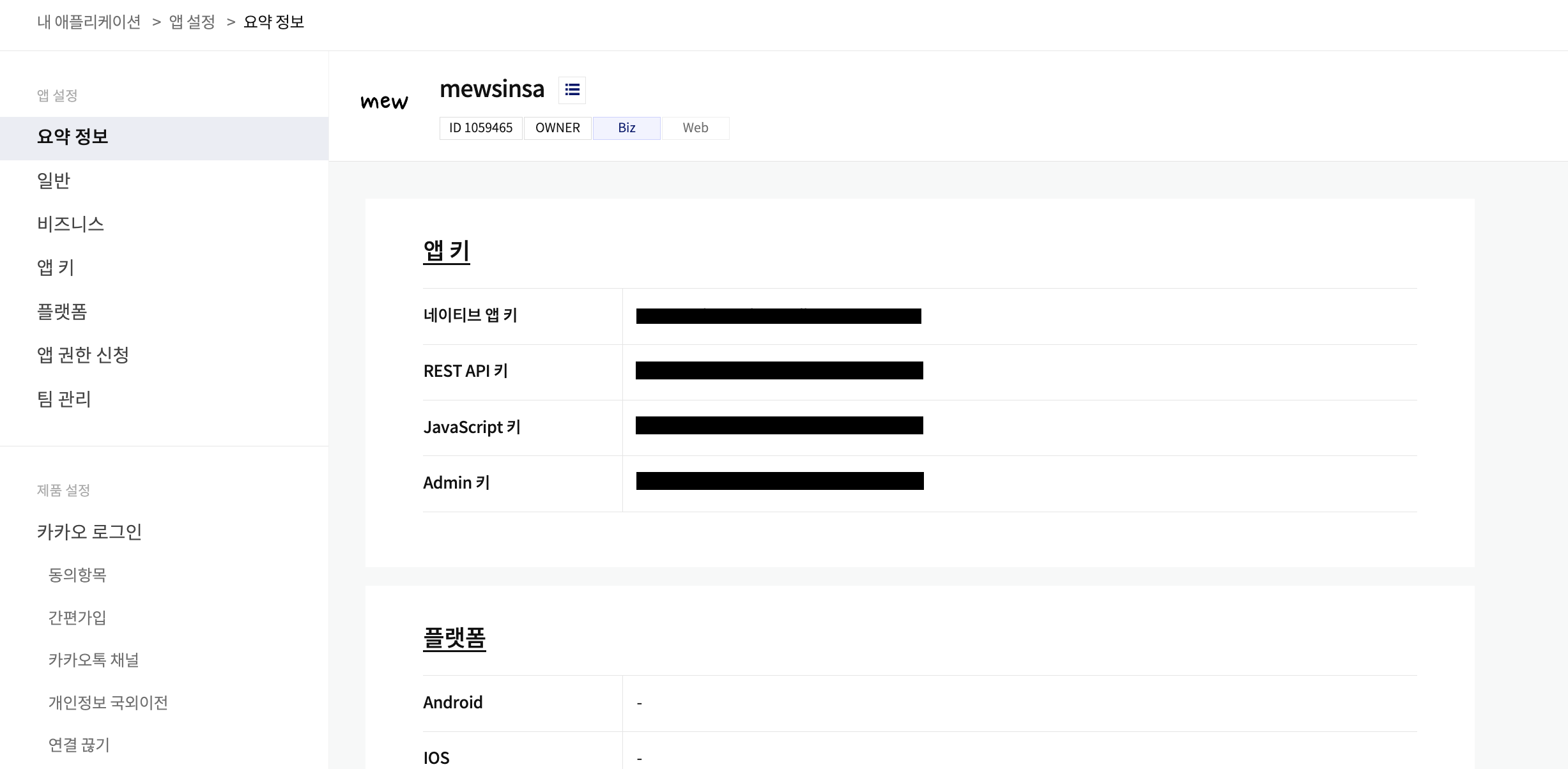Click the mewsinsa app name
The image size is (1568, 769).
coord(492,89)
